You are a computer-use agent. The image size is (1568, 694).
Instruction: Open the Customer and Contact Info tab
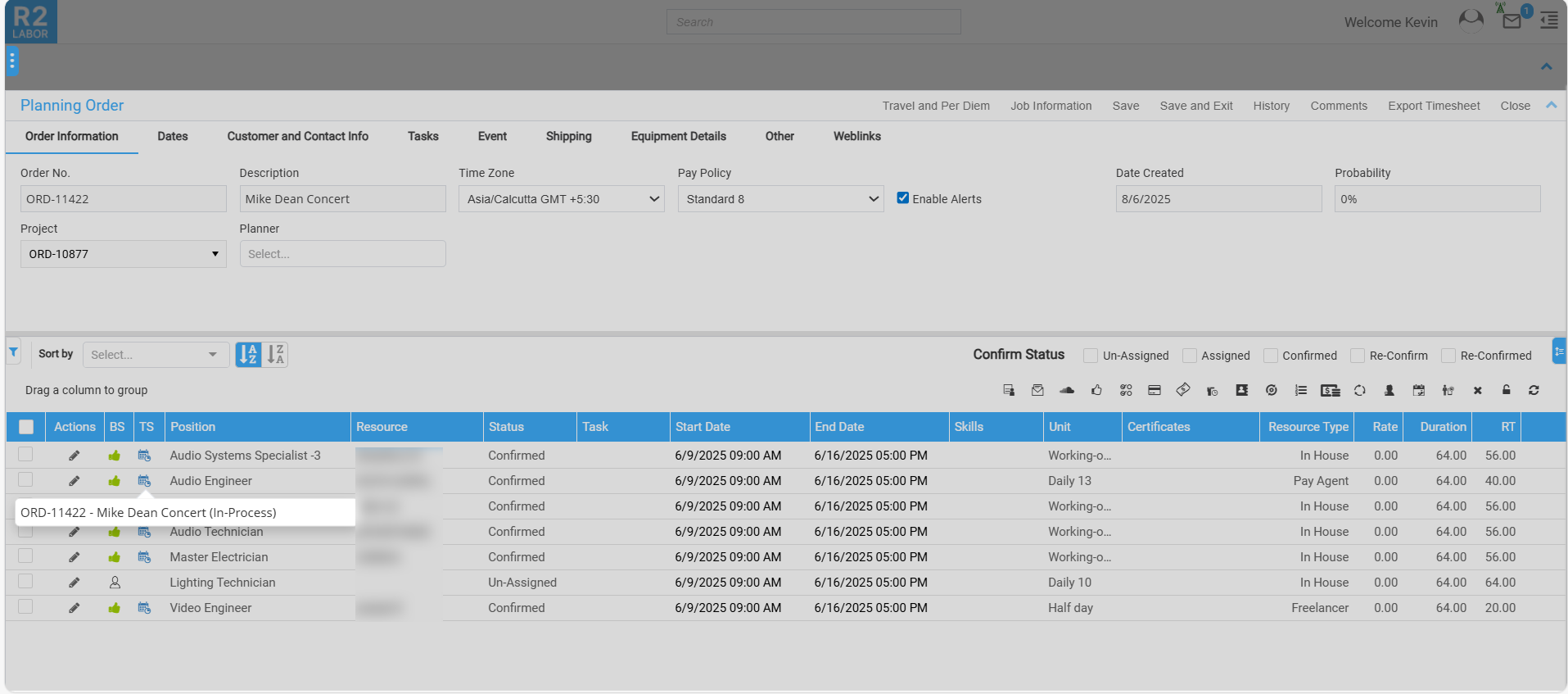(297, 136)
